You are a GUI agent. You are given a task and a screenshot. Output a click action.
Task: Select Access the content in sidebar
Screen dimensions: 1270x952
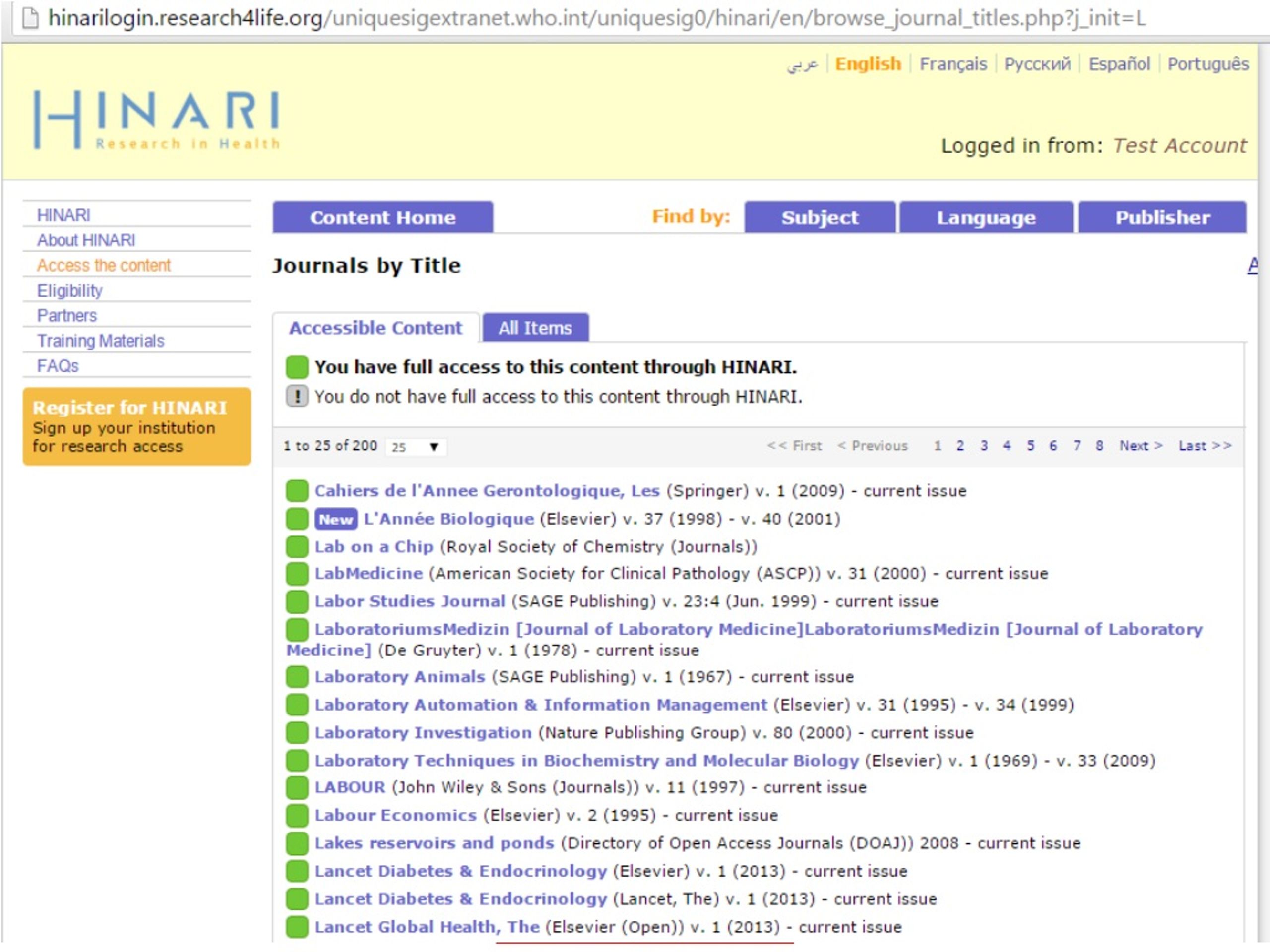[x=104, y=266]
